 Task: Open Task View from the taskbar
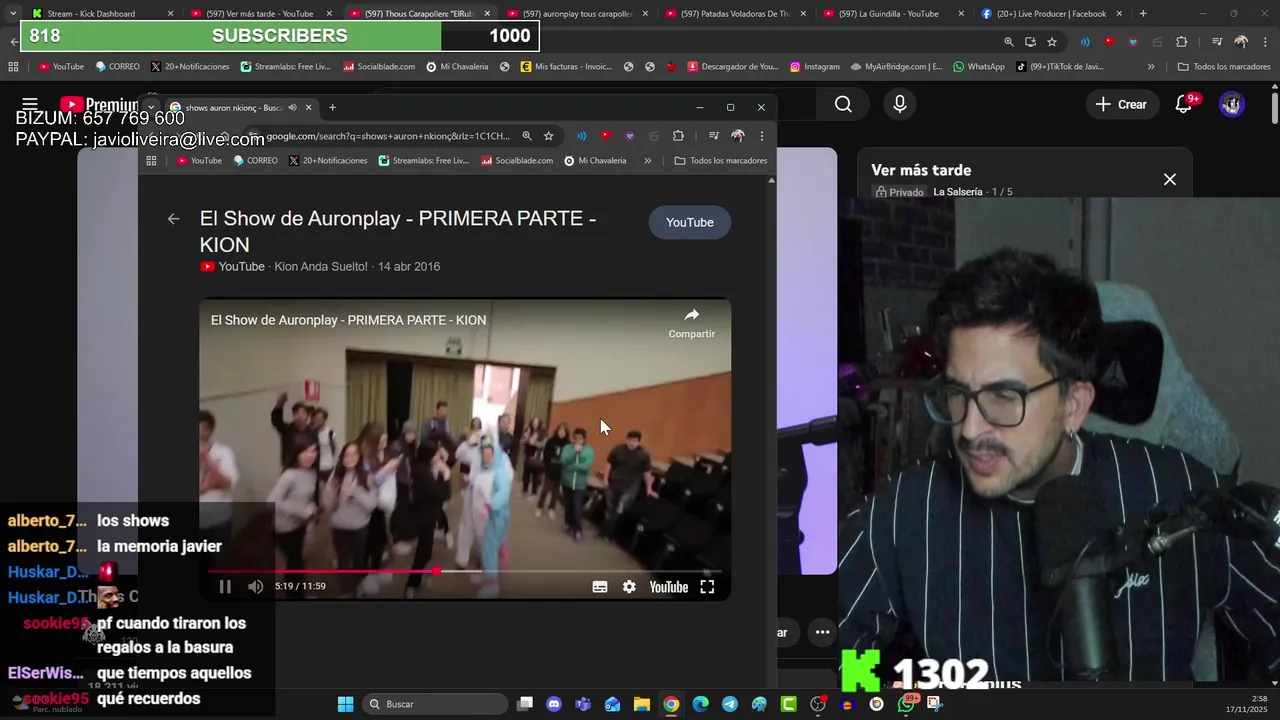525,704
